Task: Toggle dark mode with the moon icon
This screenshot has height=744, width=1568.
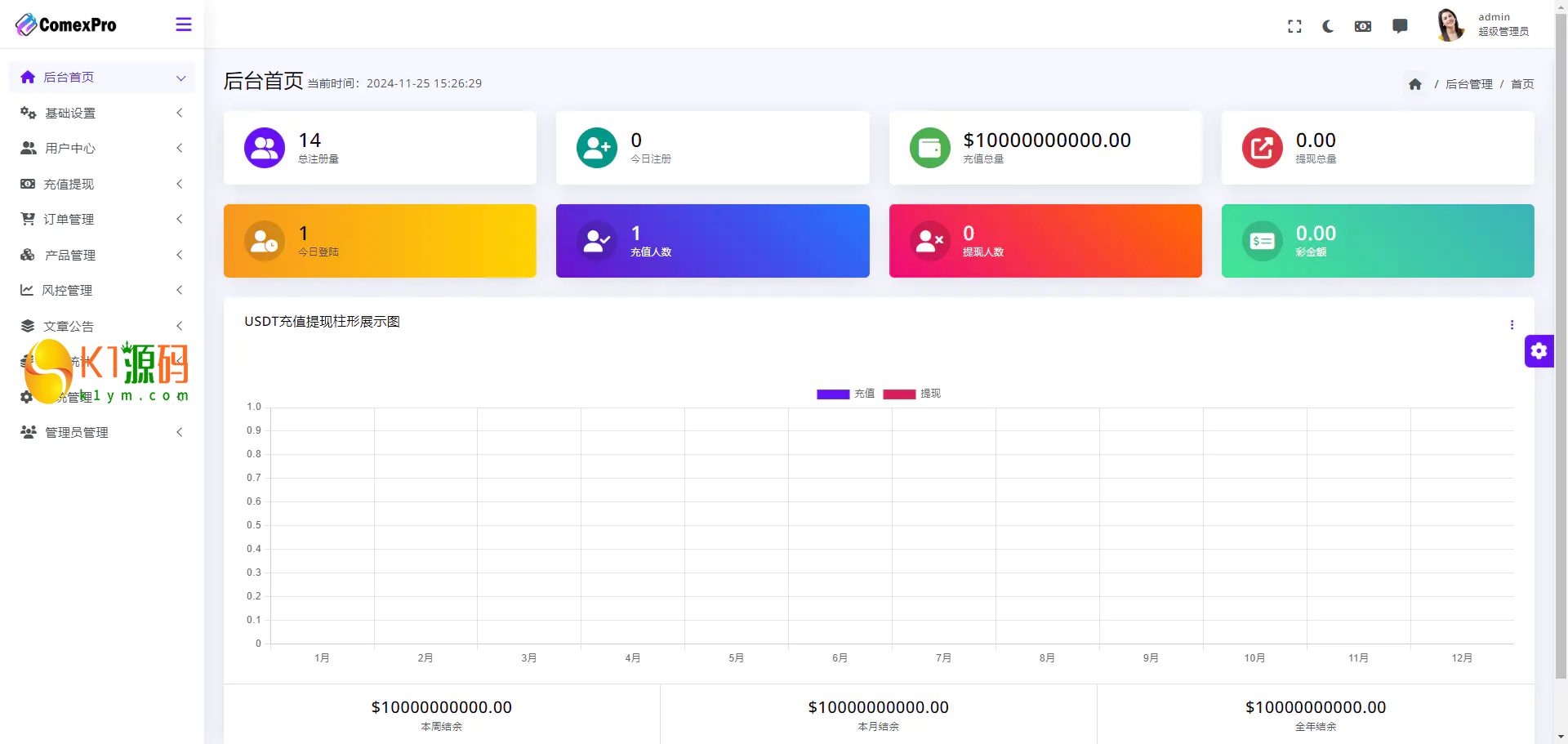Action: 1328,26
